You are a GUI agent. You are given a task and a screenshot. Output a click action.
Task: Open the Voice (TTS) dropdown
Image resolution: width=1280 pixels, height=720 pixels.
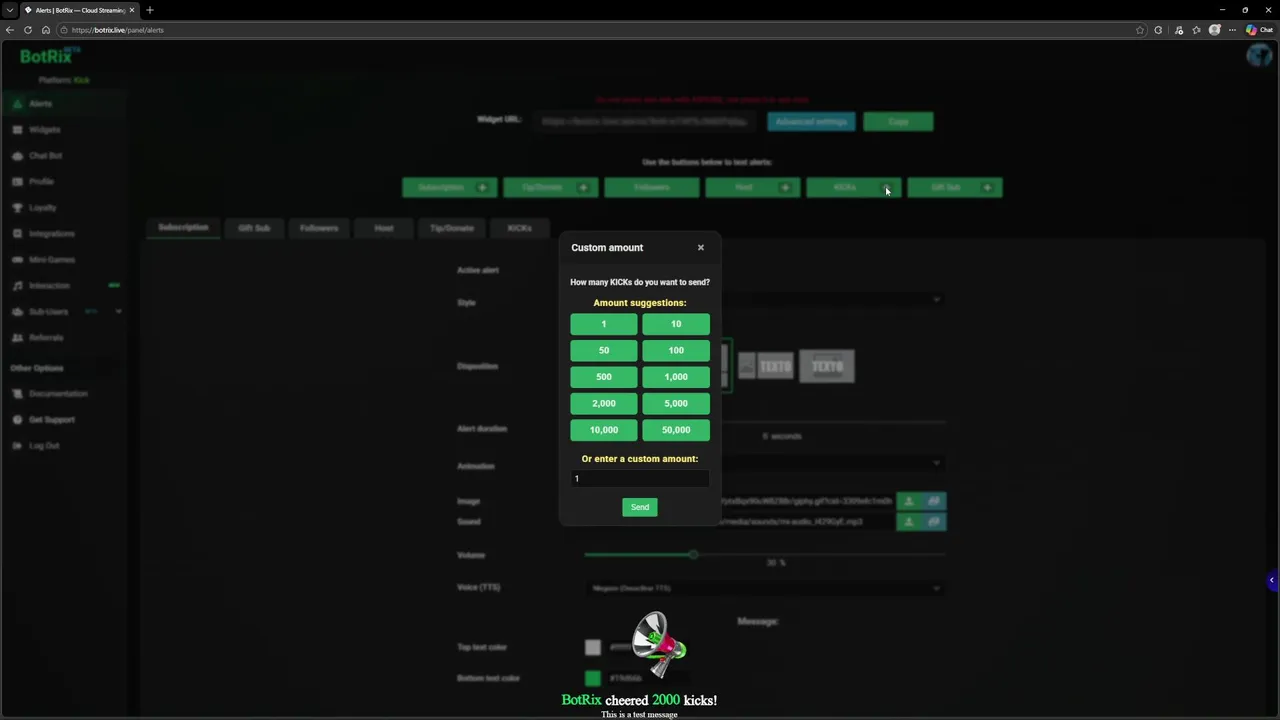(765, 588)
